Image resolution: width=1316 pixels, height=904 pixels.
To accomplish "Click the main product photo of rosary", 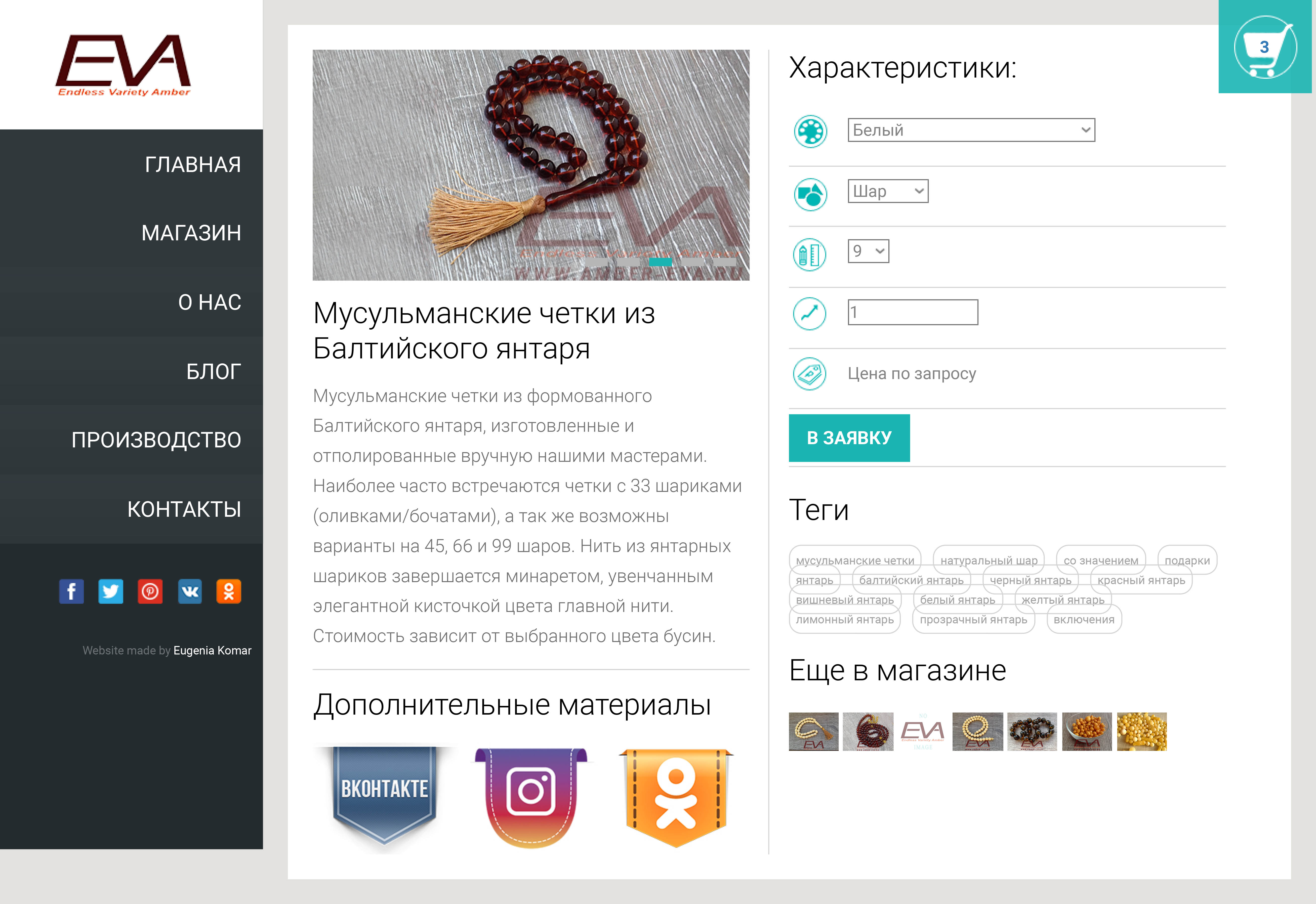I will [x=531, y=165].
